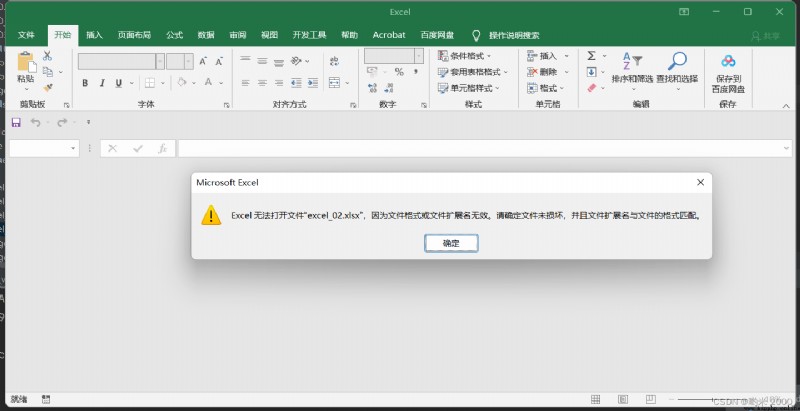The width and height of the screenshot is (800, 411).
Task: Click the Redo arrow in quick access toolbar
Action: pos(62,122)
